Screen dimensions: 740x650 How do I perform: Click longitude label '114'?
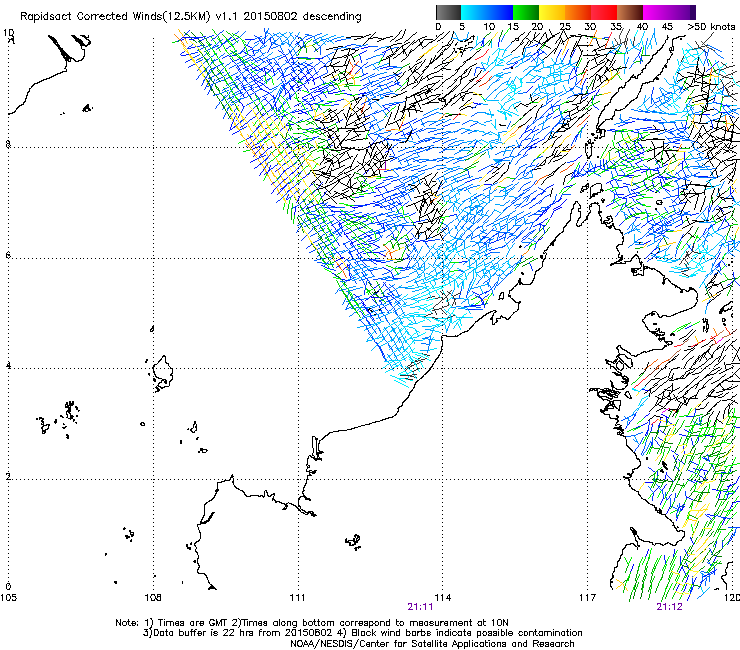pyautogui.click(x=443, y=598)
